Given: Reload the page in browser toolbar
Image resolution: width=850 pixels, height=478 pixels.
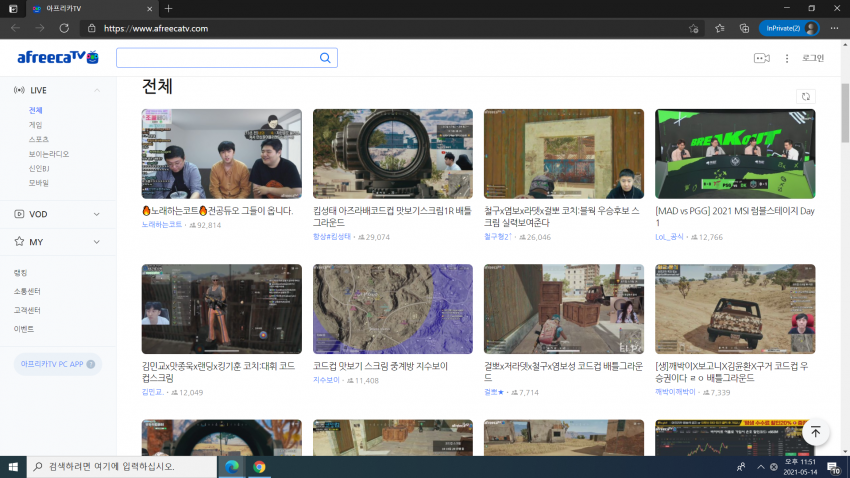Looking at the screenshot, I should (x=64, y=28).
